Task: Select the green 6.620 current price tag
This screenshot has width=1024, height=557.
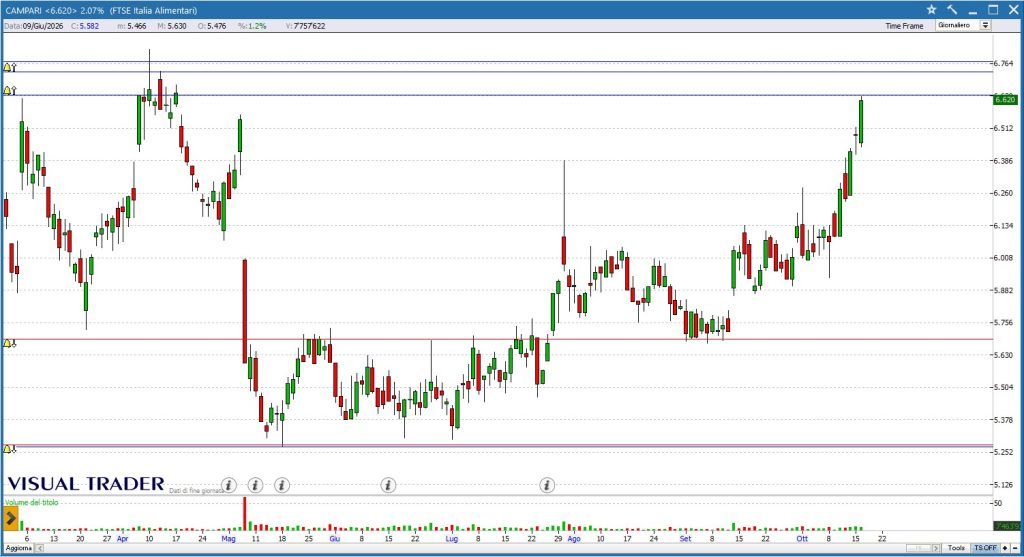Action: 1005,99
